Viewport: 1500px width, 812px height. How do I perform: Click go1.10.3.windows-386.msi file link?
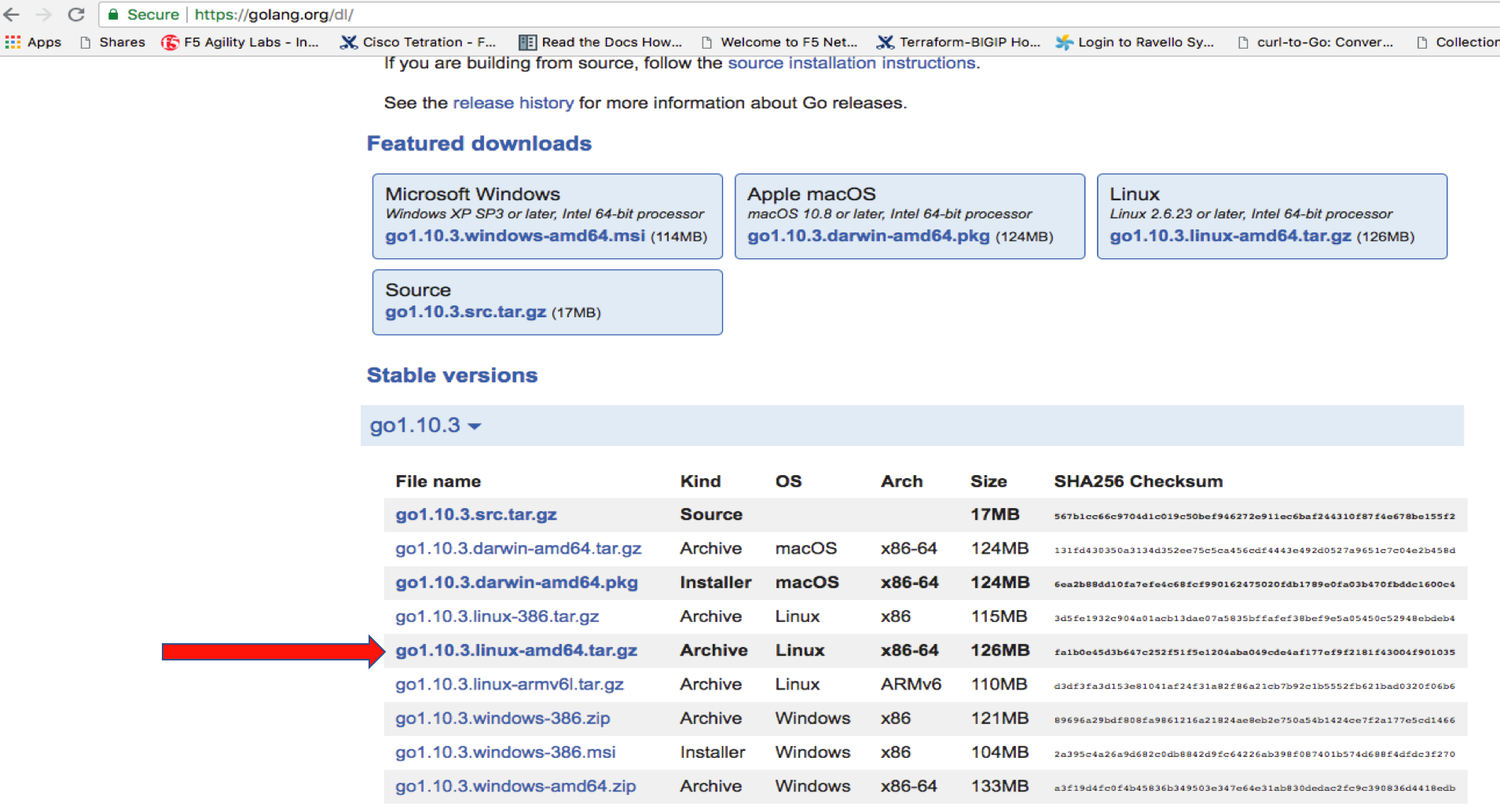[505, 752]
